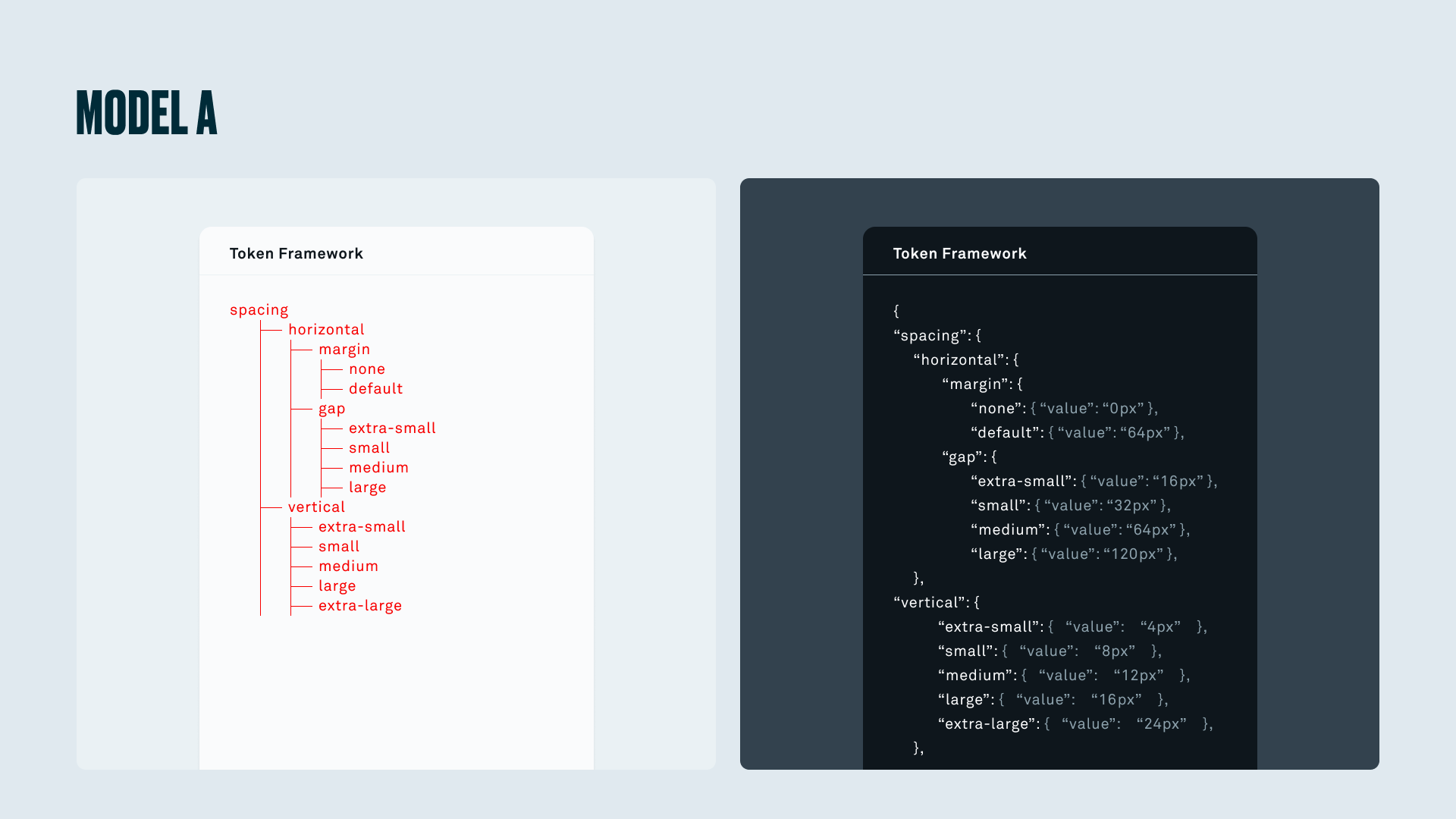Select the vertical tree node
Viewport: 1456px width, 819px height.
click(x=317, y=507)
